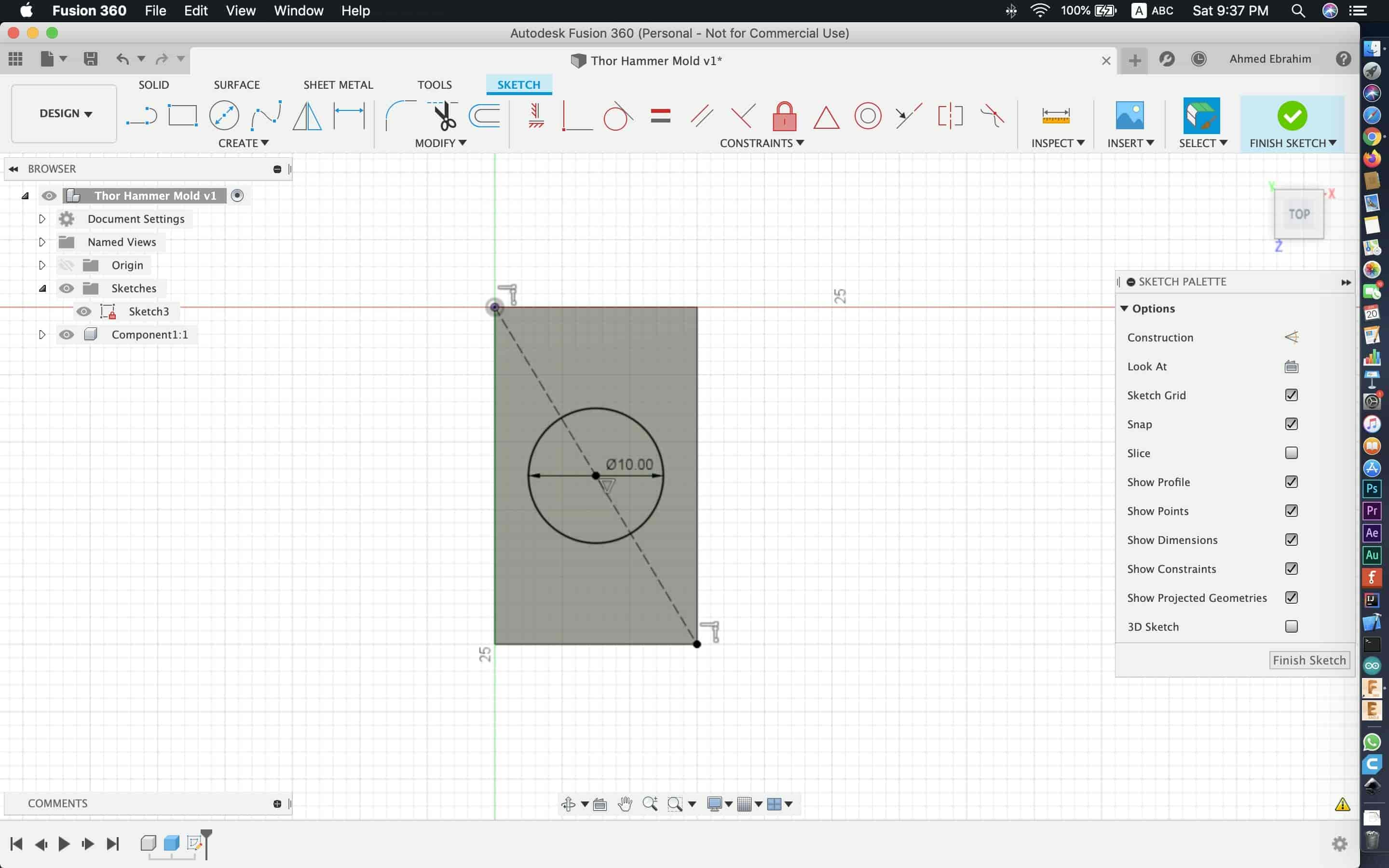Expand the Named Views tree node
The image size is (1389, 868).
pyautogui.click(x=41, y=242)
